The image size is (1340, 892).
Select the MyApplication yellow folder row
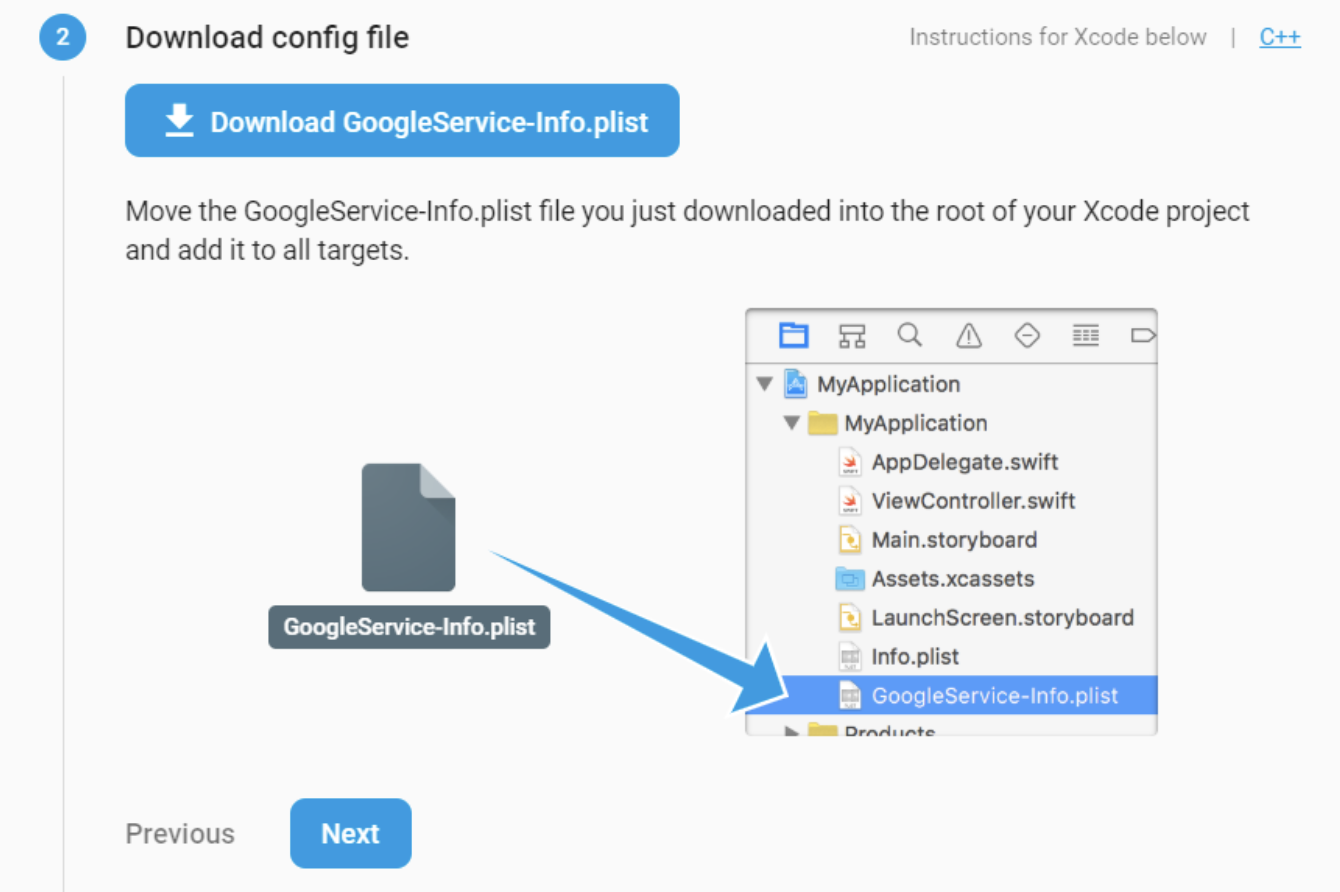tap(952, 423)
